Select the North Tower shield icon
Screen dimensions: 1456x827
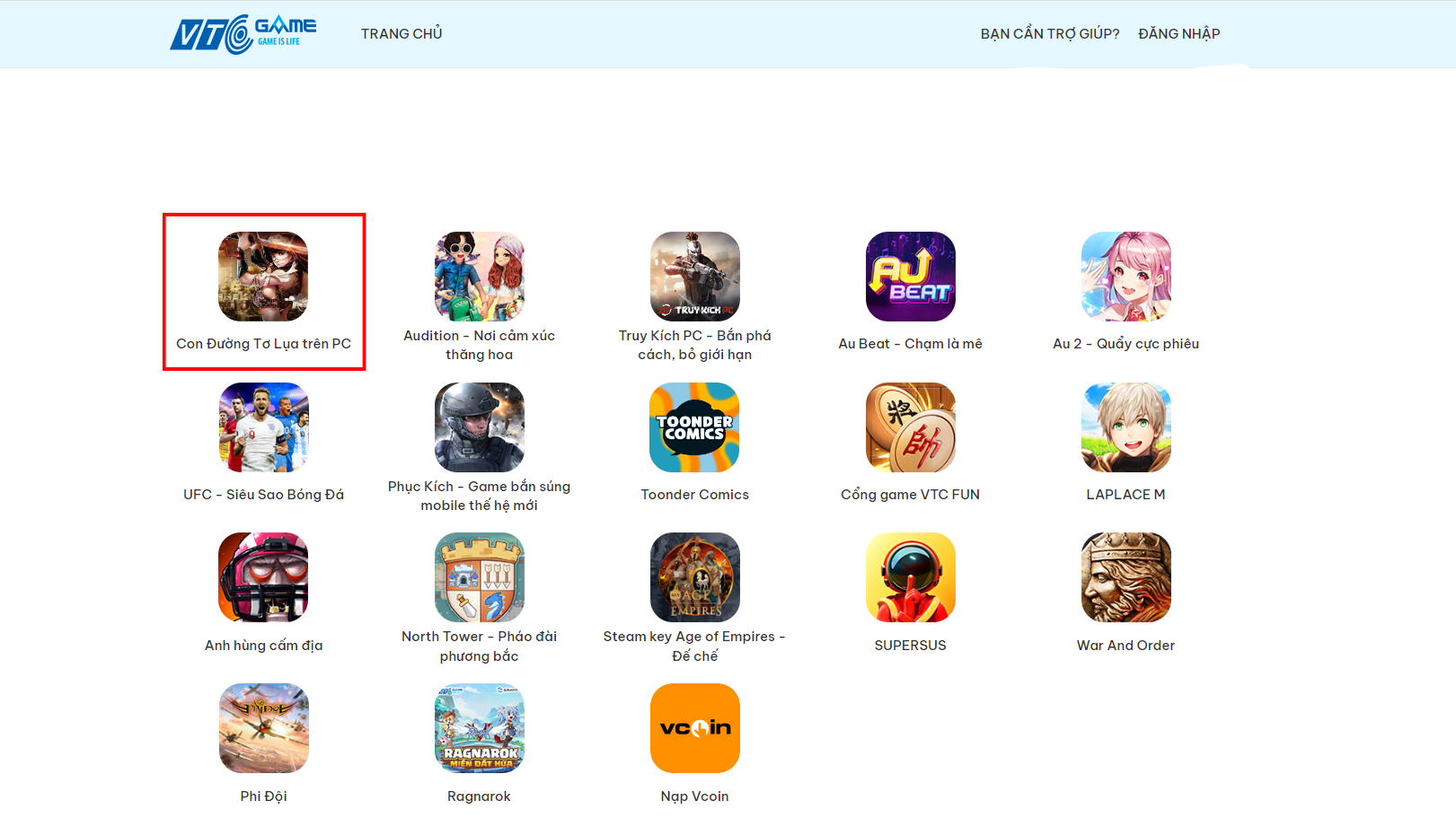479,577
